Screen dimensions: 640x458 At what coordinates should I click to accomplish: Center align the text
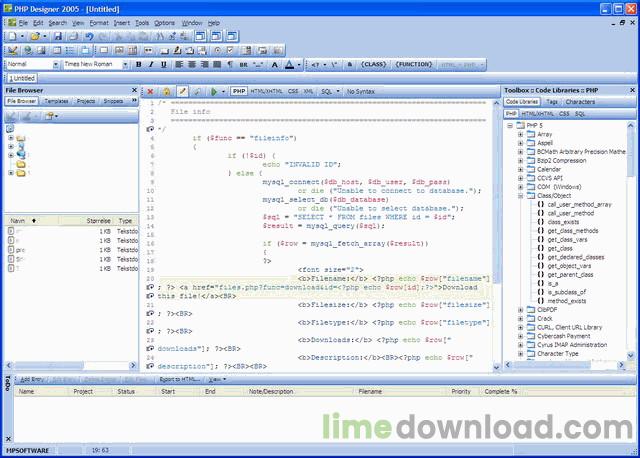[191, 64]
